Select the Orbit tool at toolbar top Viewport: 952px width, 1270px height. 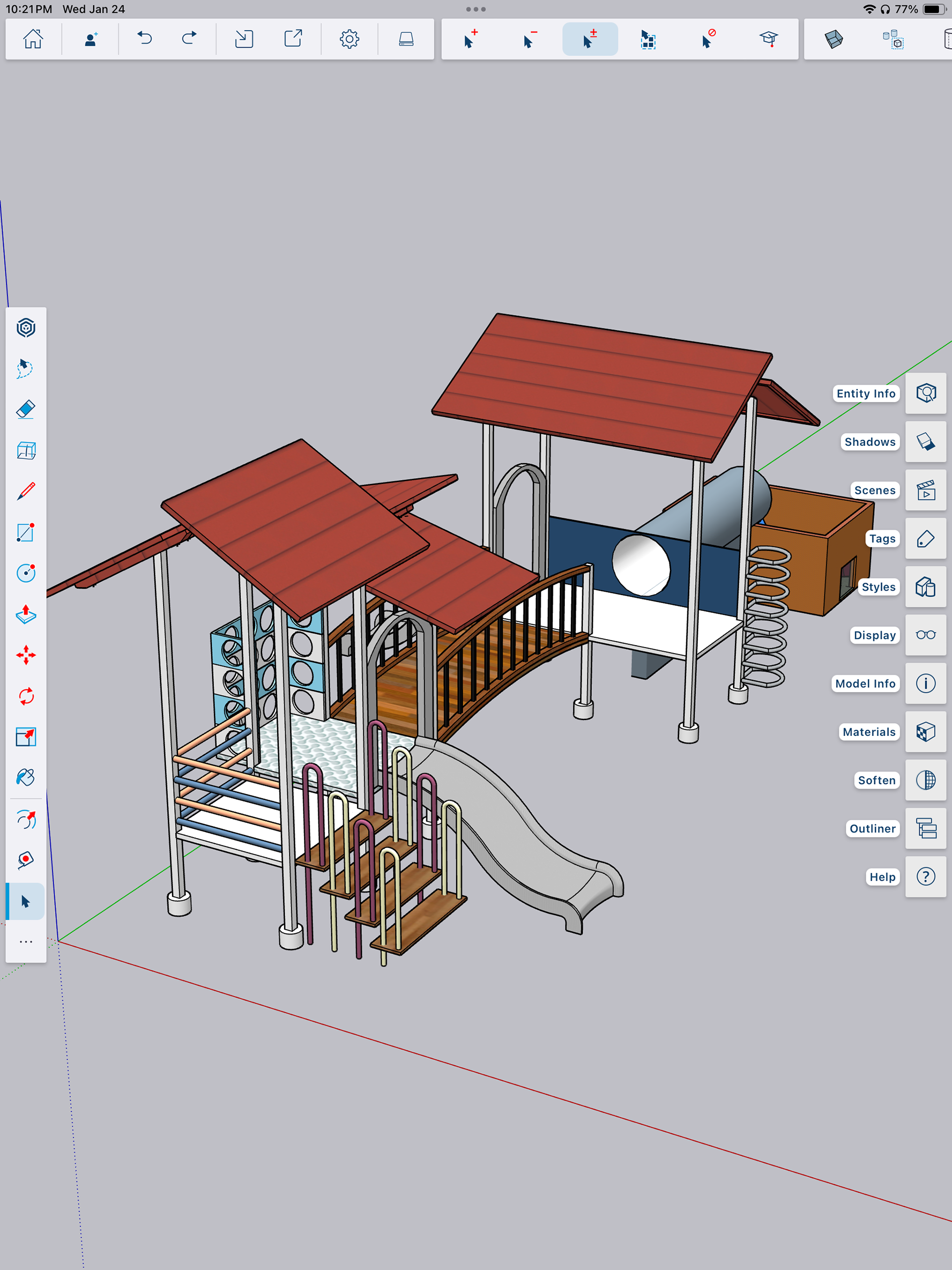tap(26, 328)
